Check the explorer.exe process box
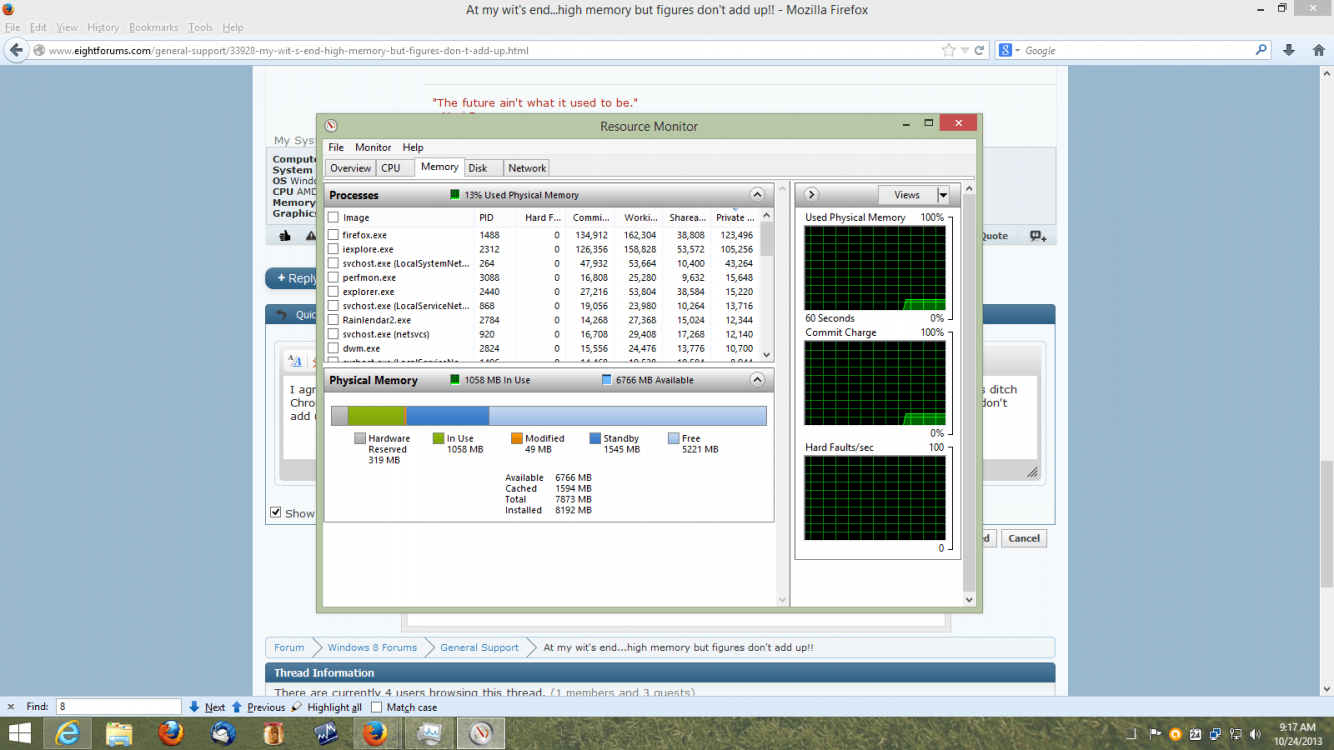Viewport: 1334px width, 750px height. coord(334,292)
